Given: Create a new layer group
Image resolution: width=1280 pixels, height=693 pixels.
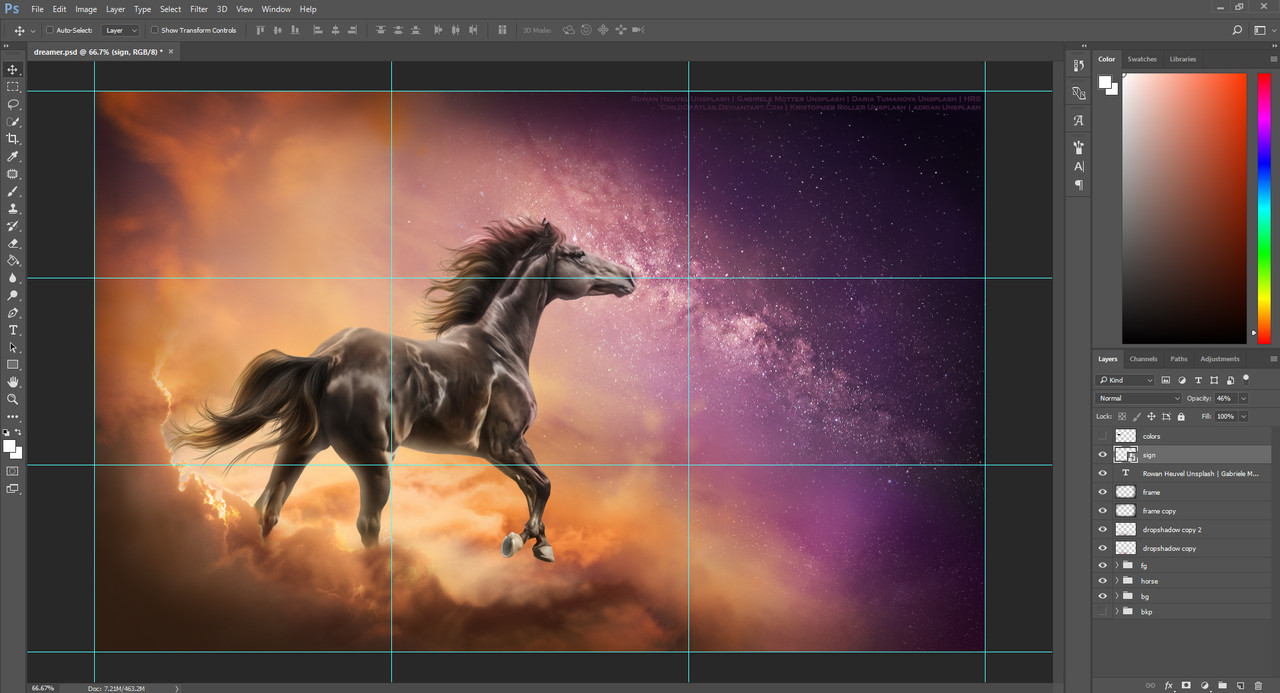Looking at the screenshot, I should [x=1222, y=685].
